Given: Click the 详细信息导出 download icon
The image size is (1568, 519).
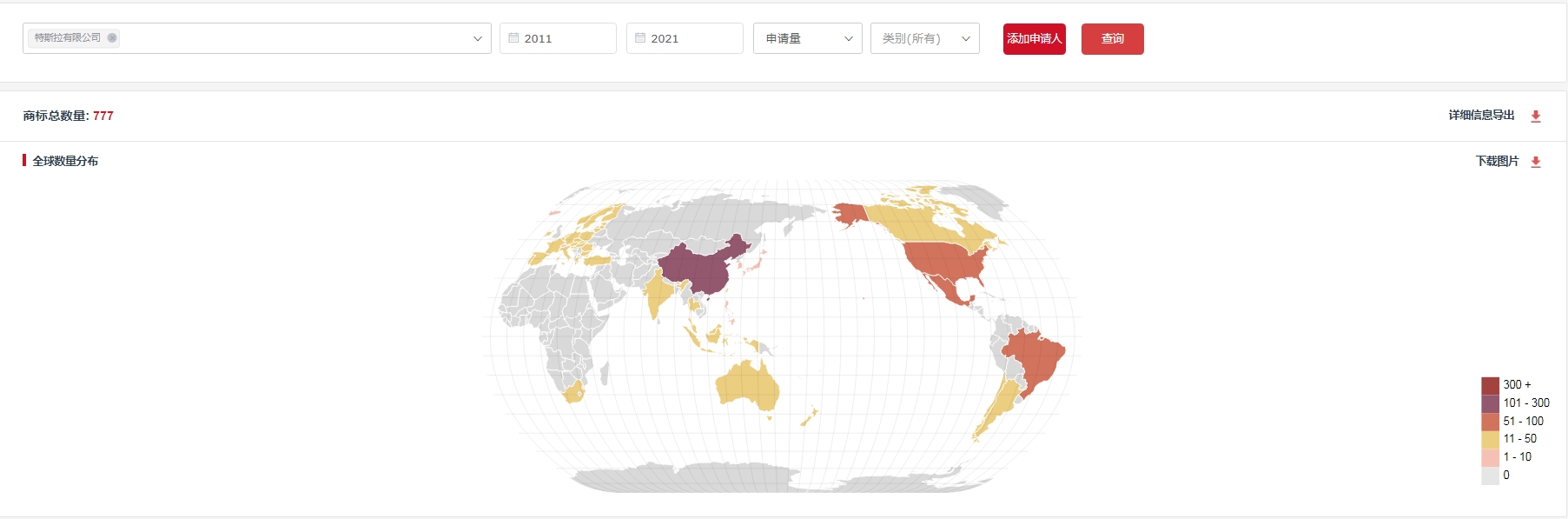Looking at the screenshot, I should click(1536, 116).
